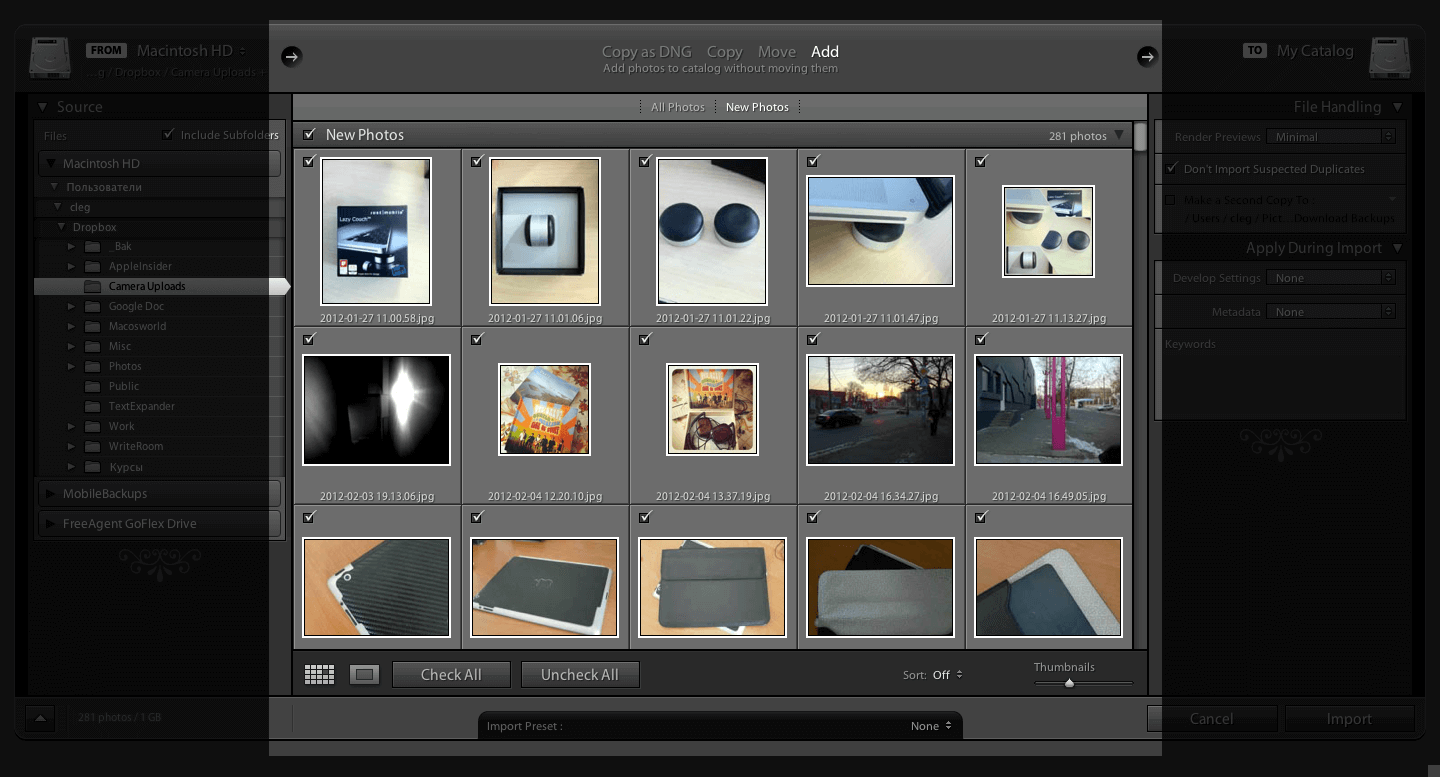Switch to grid view icon
Viewport: 1440px width, 777px height.
(x=319, y=675)
